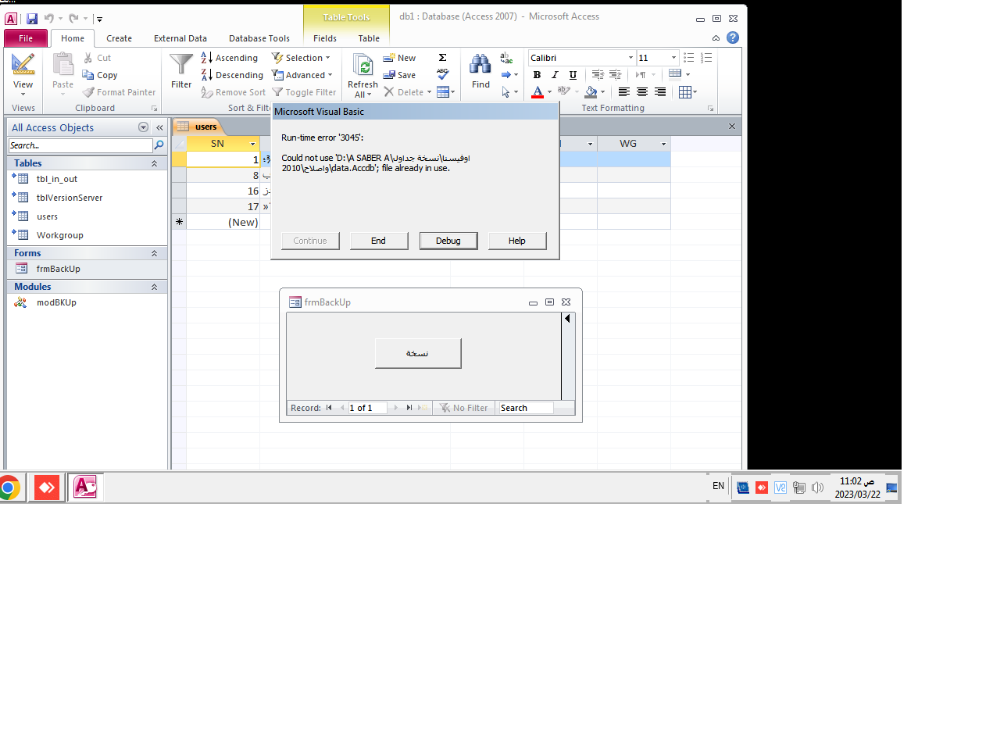Click the background fill color bucket
Image resolution: width=1000 pixels, height=750 pixels.
[x=591, y=92]
